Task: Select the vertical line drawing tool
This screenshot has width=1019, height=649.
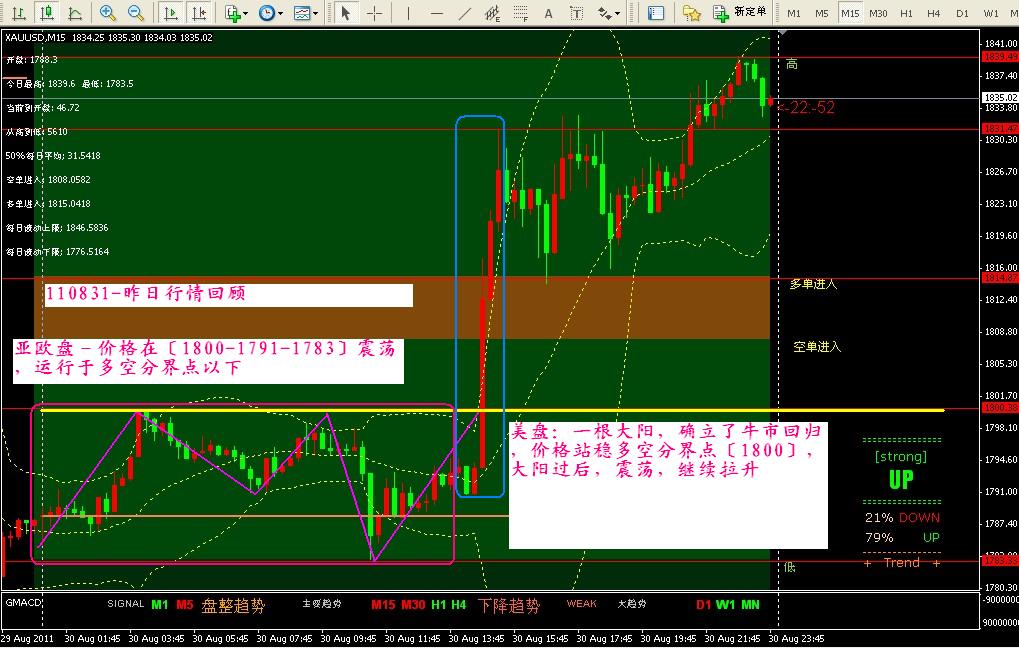Action: click(x=409, y=13)
